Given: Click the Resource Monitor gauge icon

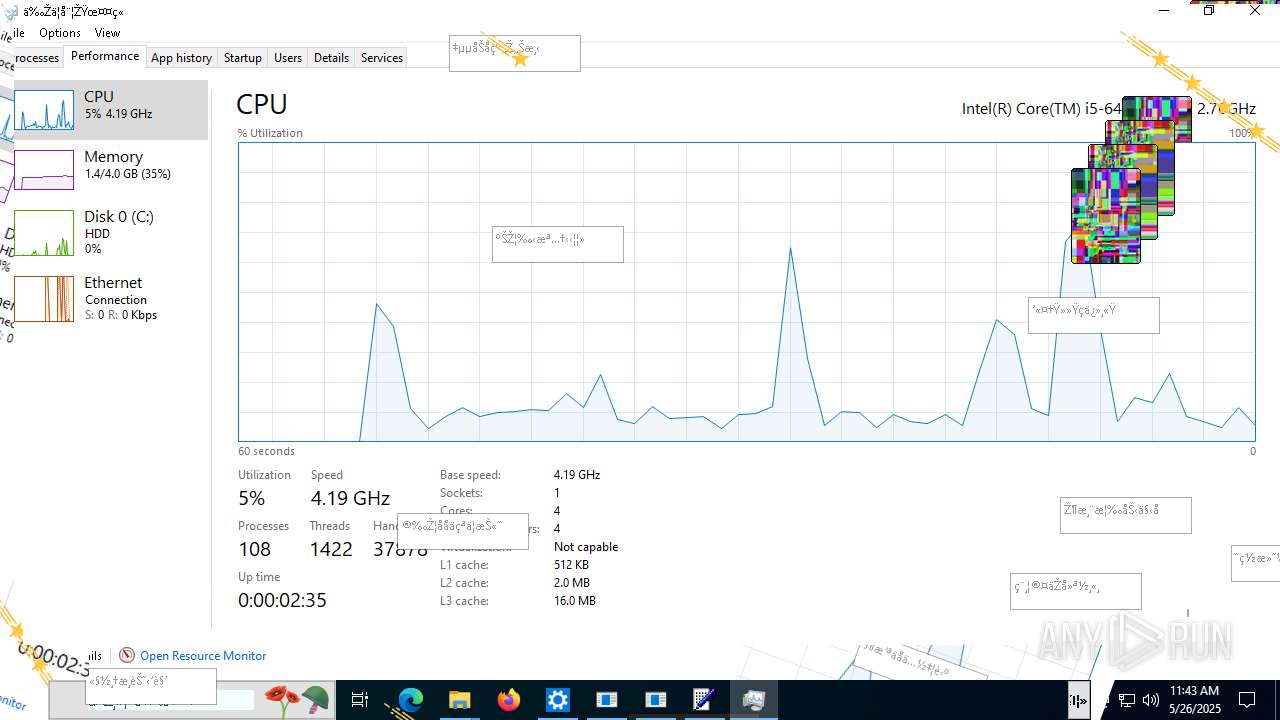Looking at the screenshot, I should (127, 655).
